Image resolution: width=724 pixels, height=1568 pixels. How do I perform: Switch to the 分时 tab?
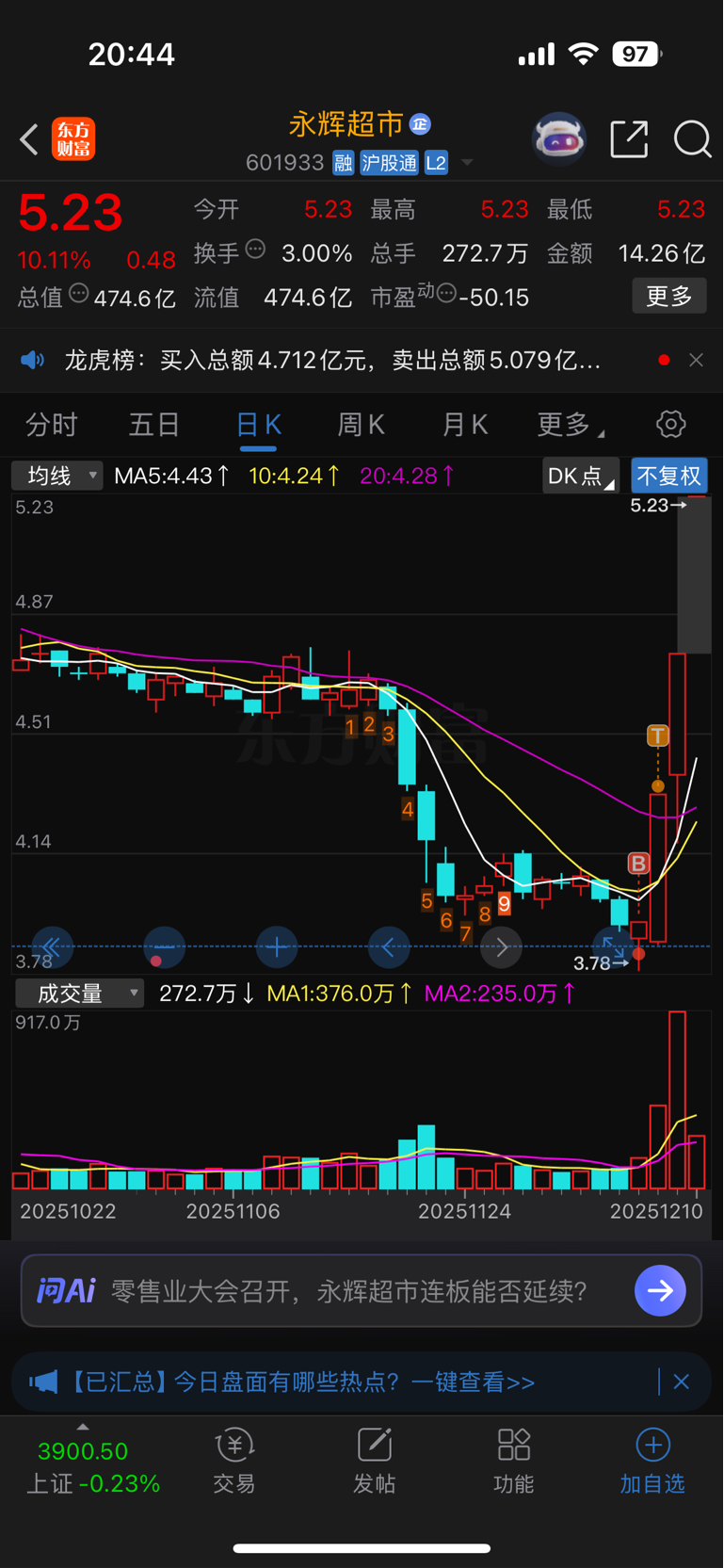pos(52,425)
